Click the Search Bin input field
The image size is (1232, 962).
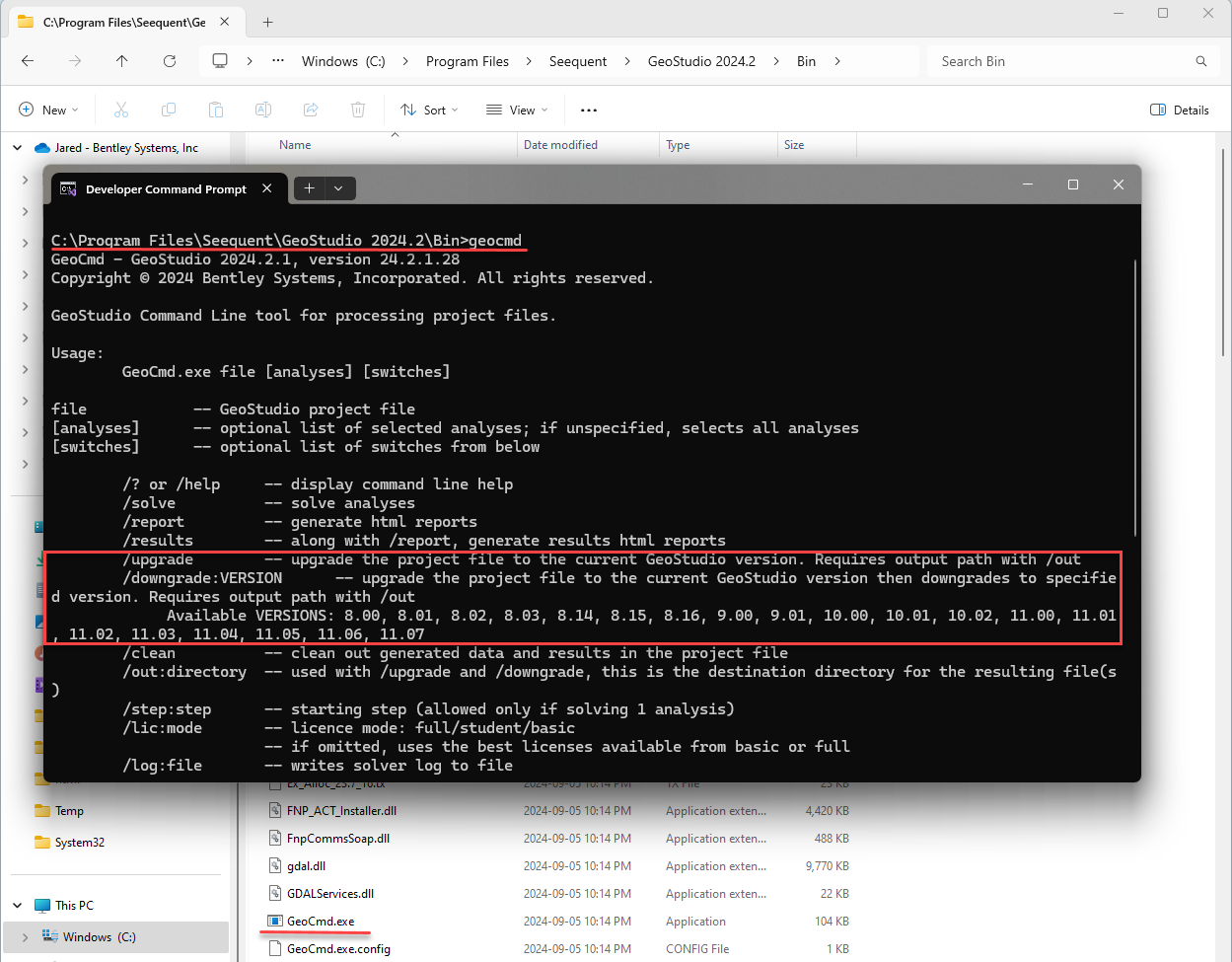[x=1065, y=61]
